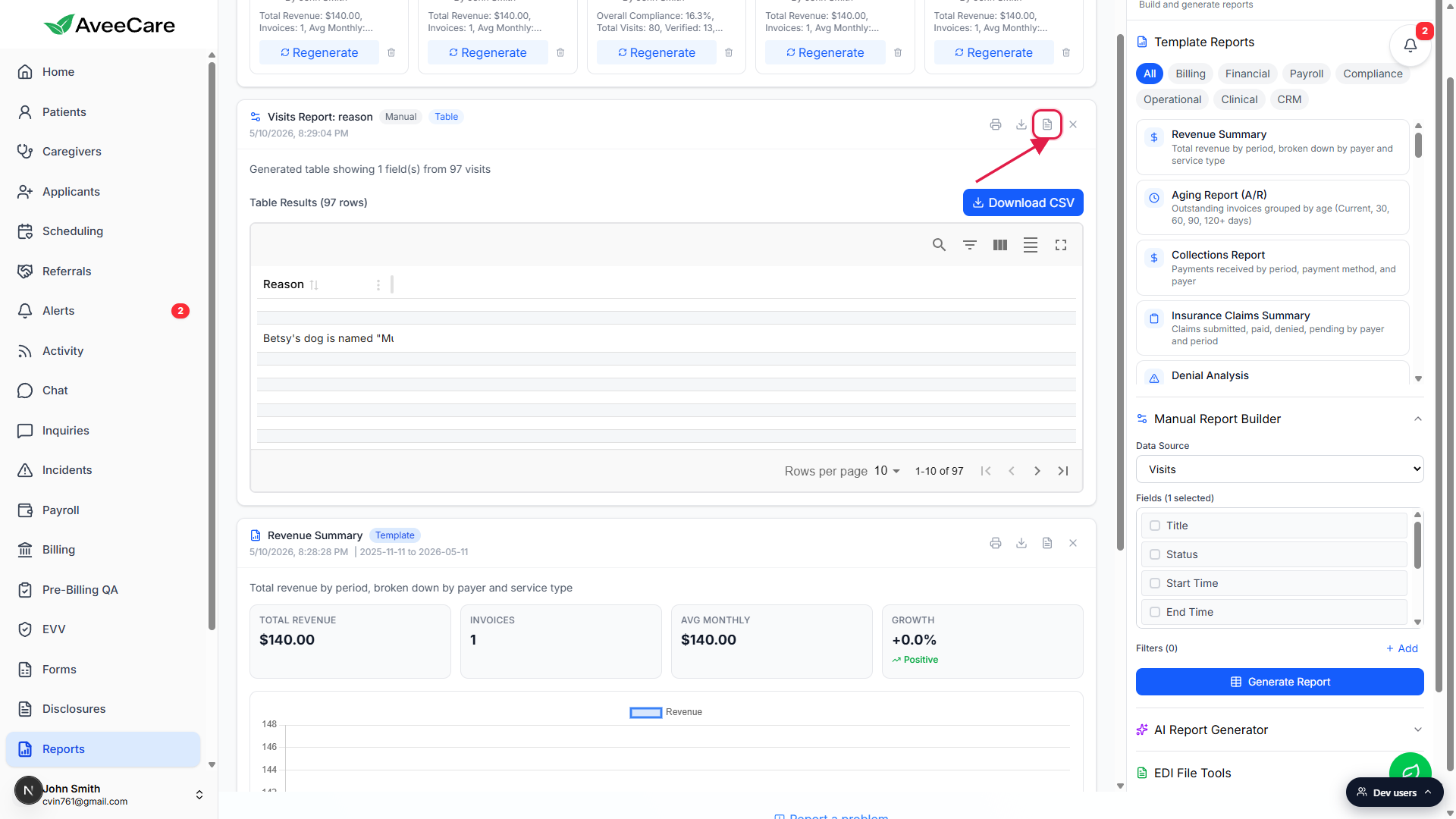This screenshot has height=819, width=1456.
Task: Select the All template filter
Action: [1150, 74]
